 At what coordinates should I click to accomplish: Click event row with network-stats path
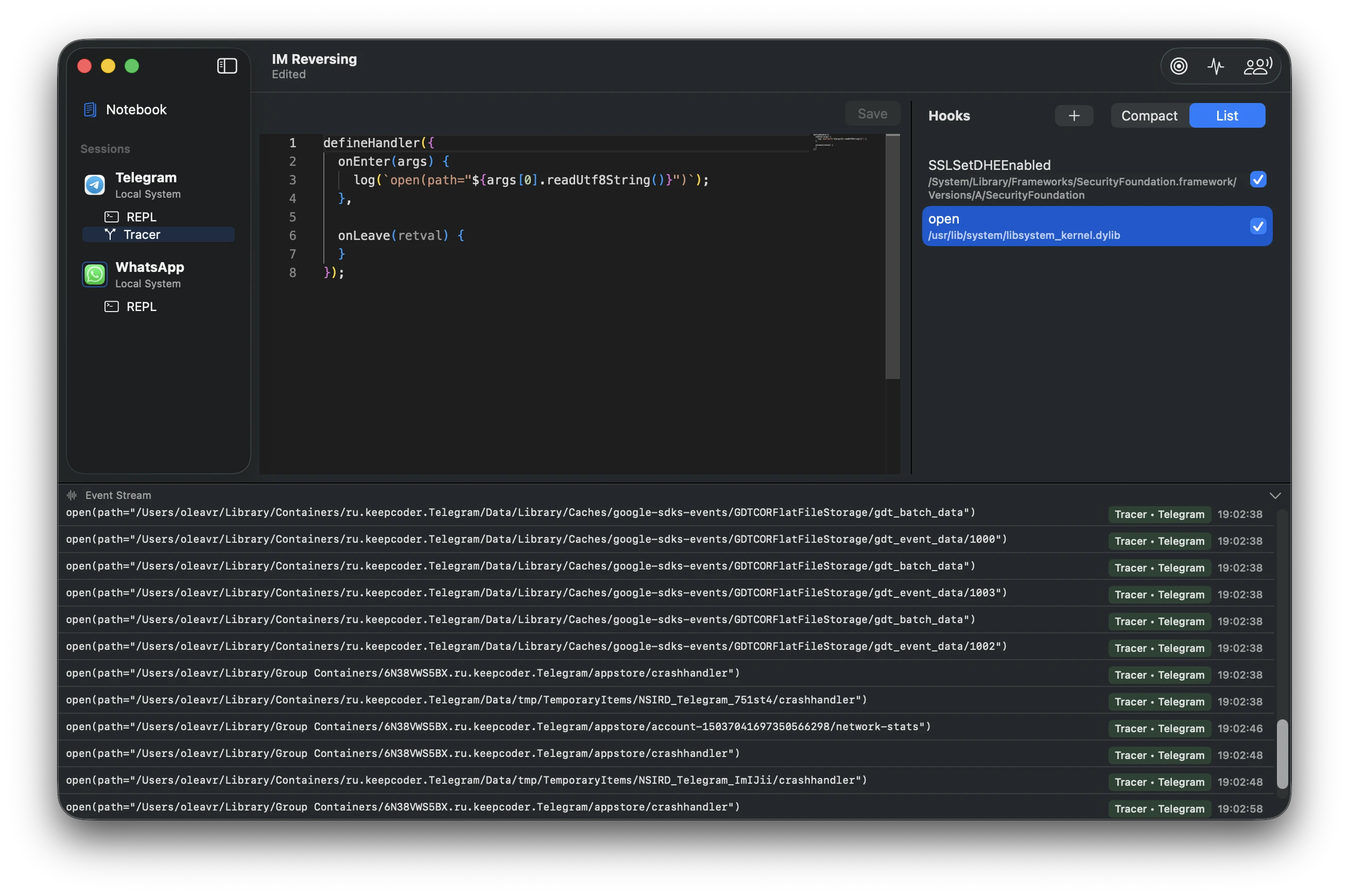pos(666,727)
